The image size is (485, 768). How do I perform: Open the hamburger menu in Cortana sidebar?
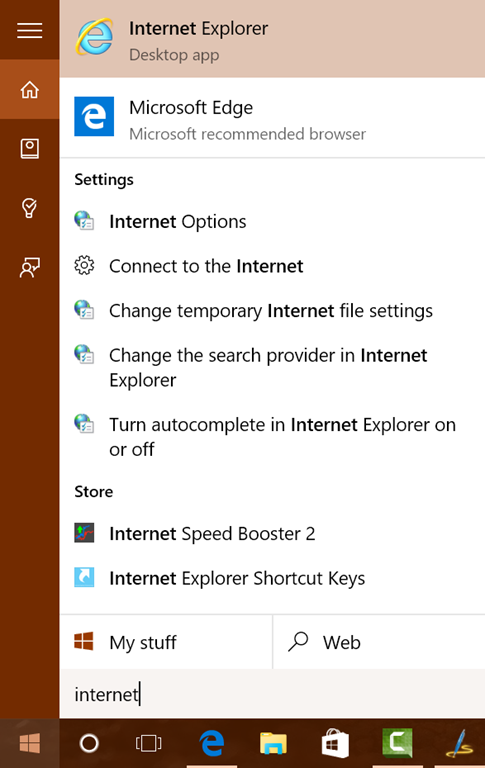coord(29,30)
